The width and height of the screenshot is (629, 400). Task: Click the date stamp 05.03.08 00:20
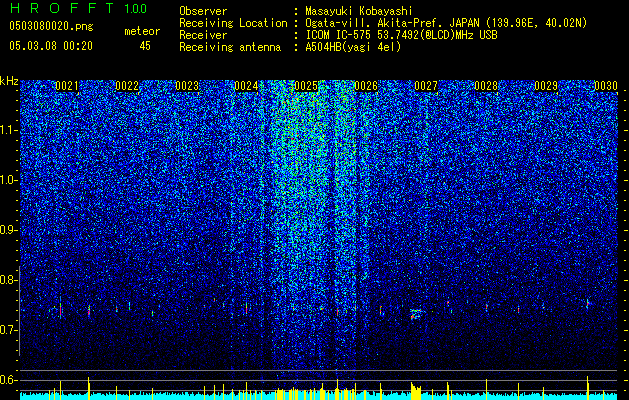pyautogui.click(x=51, y=46)
